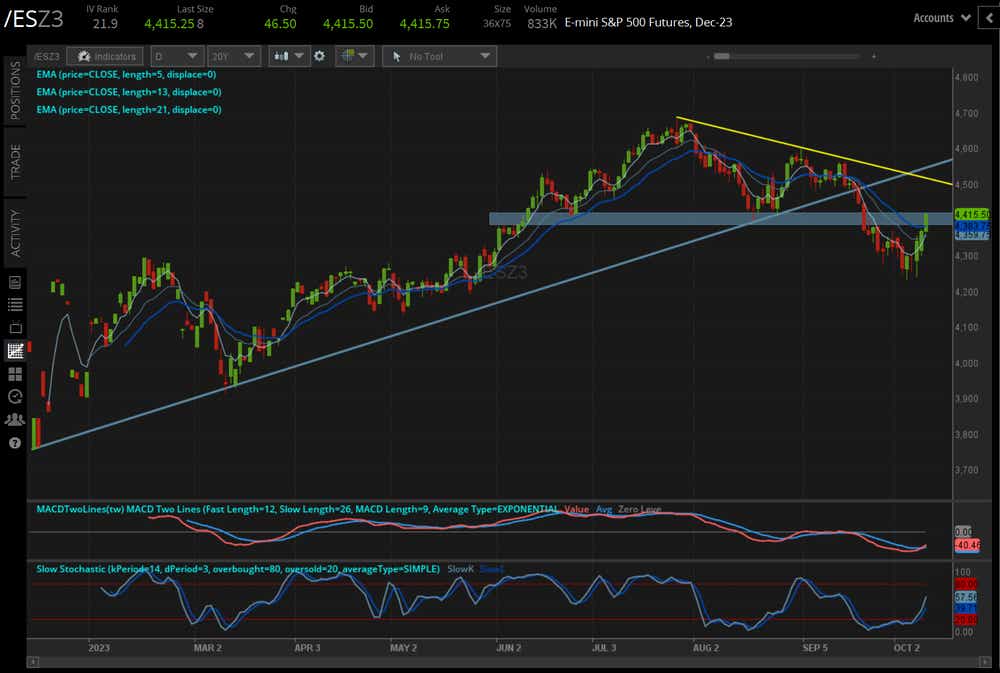Image resolution: width=1000 pixels, height=673 pixels.
Task: Select the EMA length=5 indicator label
Action: click(x=126, y=75)
